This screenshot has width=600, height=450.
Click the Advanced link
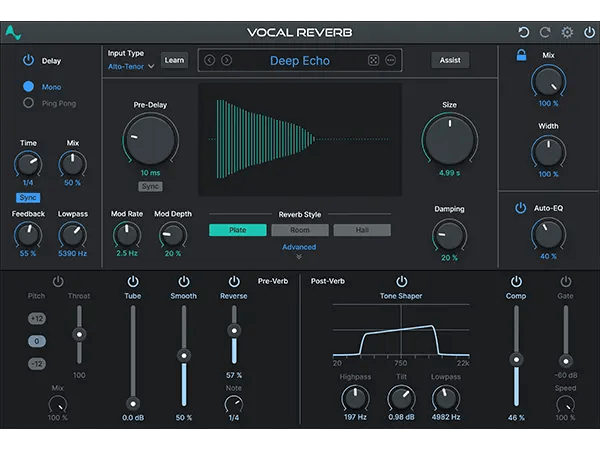pyautogui.click(x=299, y=247)
